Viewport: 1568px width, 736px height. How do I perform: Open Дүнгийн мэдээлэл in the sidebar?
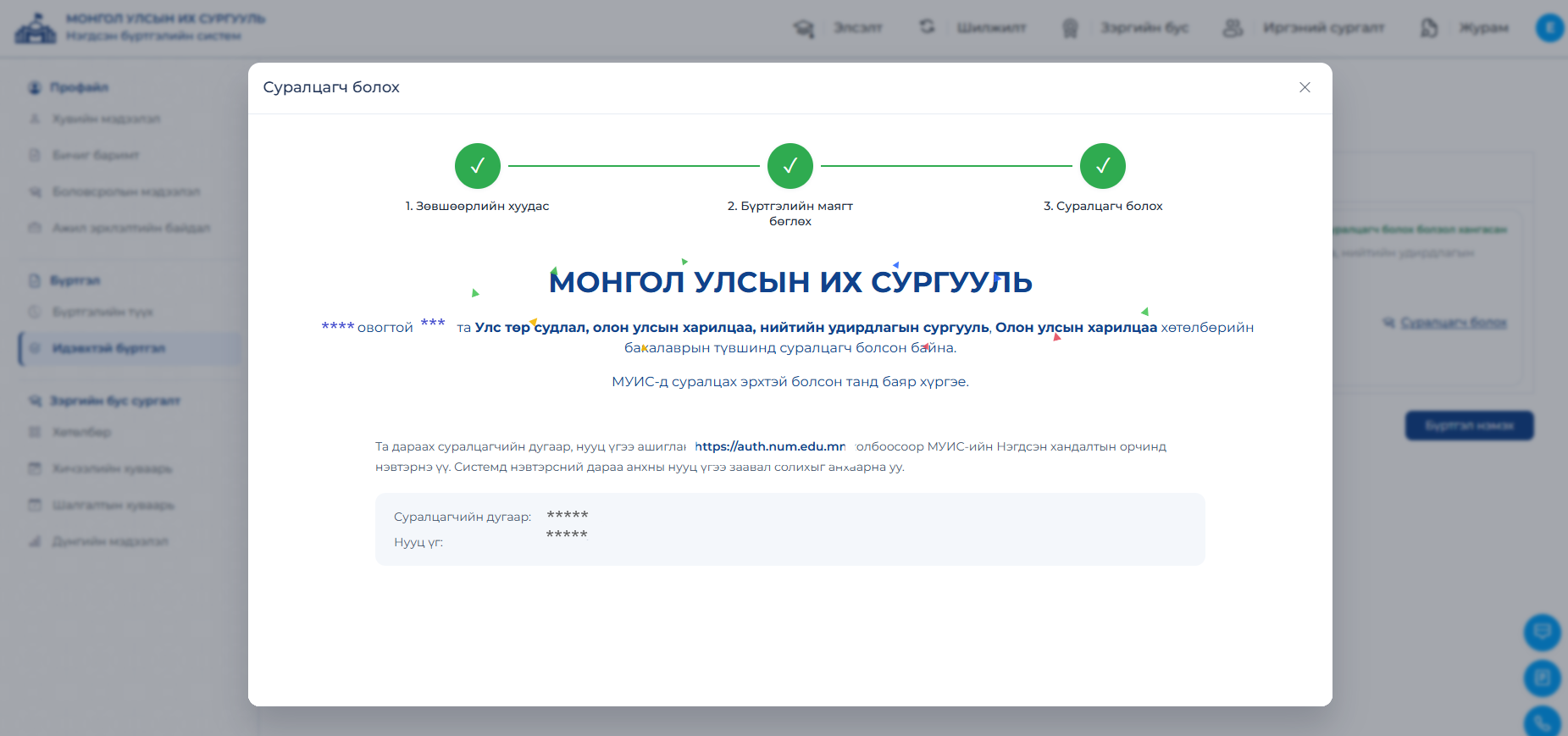(x=110, y=542)
